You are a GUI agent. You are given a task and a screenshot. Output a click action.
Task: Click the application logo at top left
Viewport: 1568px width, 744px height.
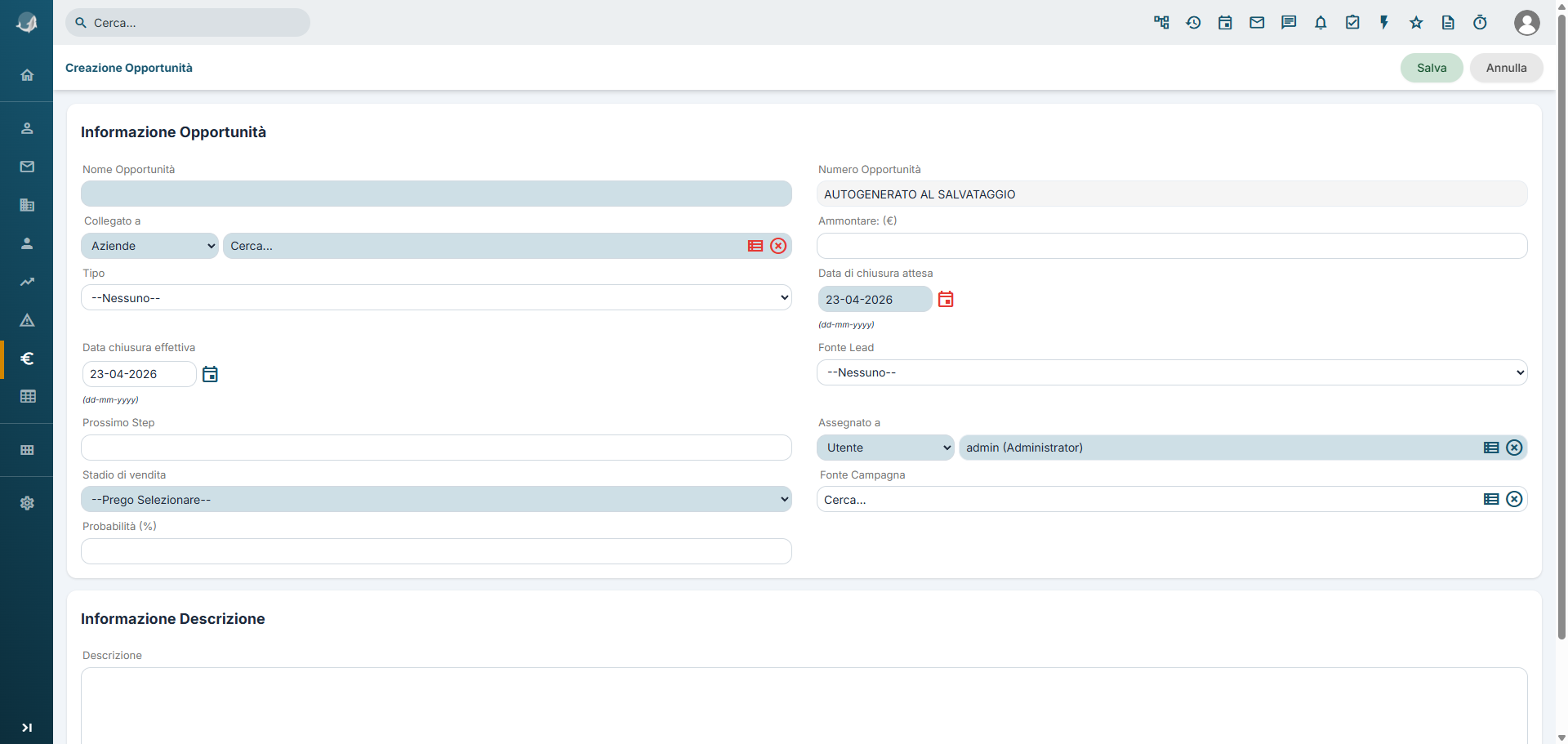click(27, 23)
